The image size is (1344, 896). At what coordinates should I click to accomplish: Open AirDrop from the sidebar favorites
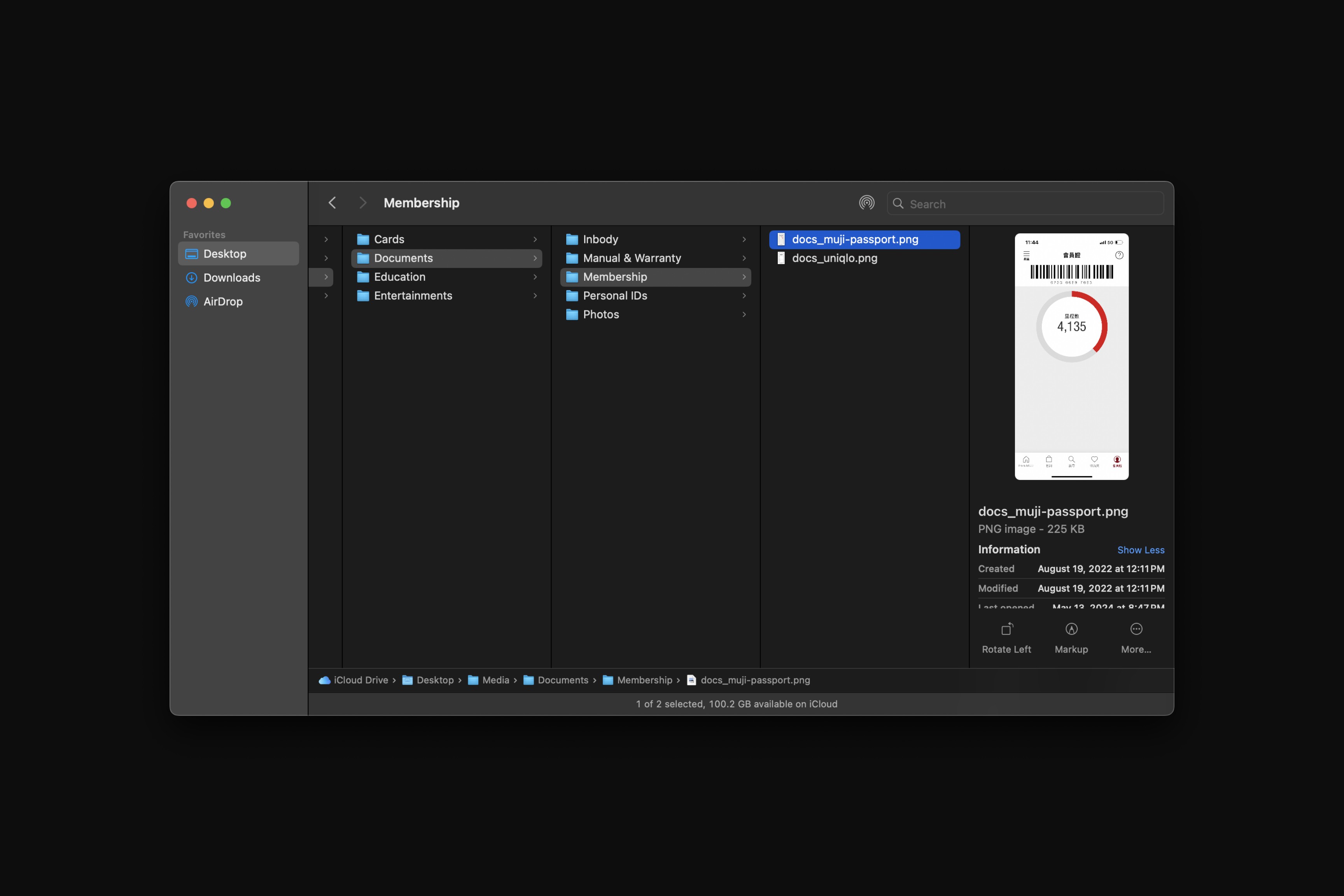(223, 302)
